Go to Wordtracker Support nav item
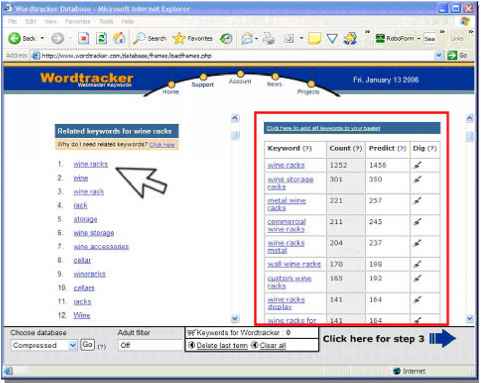 click(x=203, y=82)
